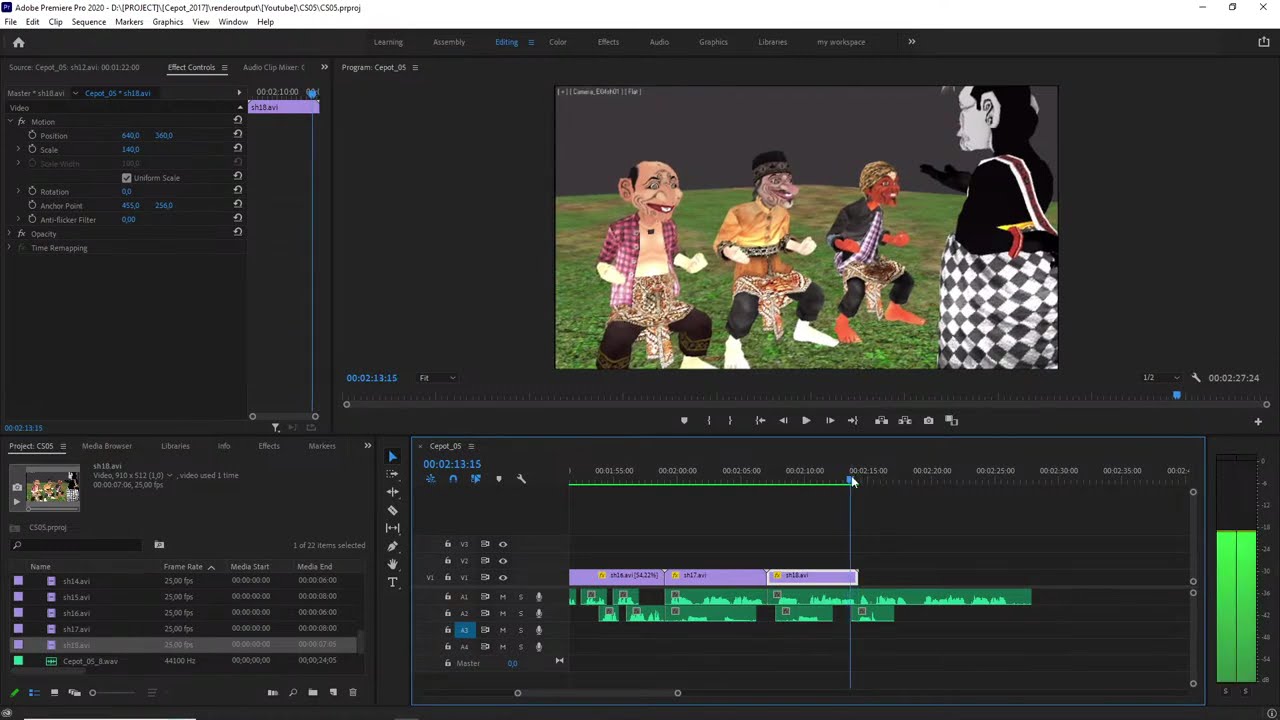Open the Fit zoom level dropdown

[437, 378]
